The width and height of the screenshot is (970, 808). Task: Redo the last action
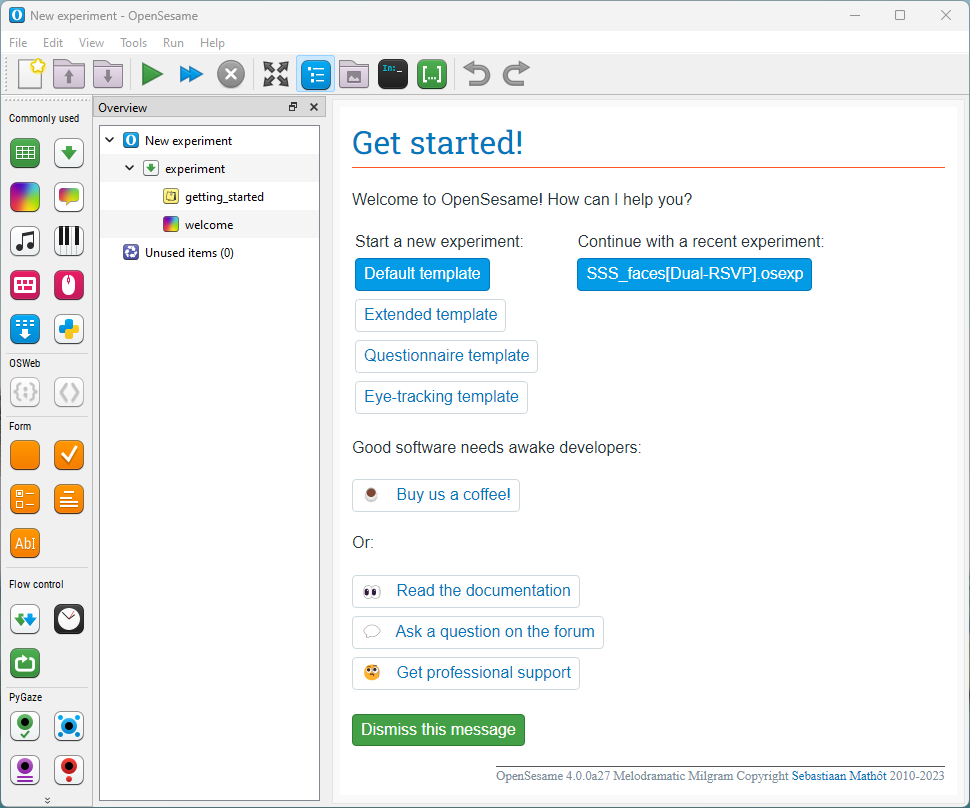pos(515,74)
